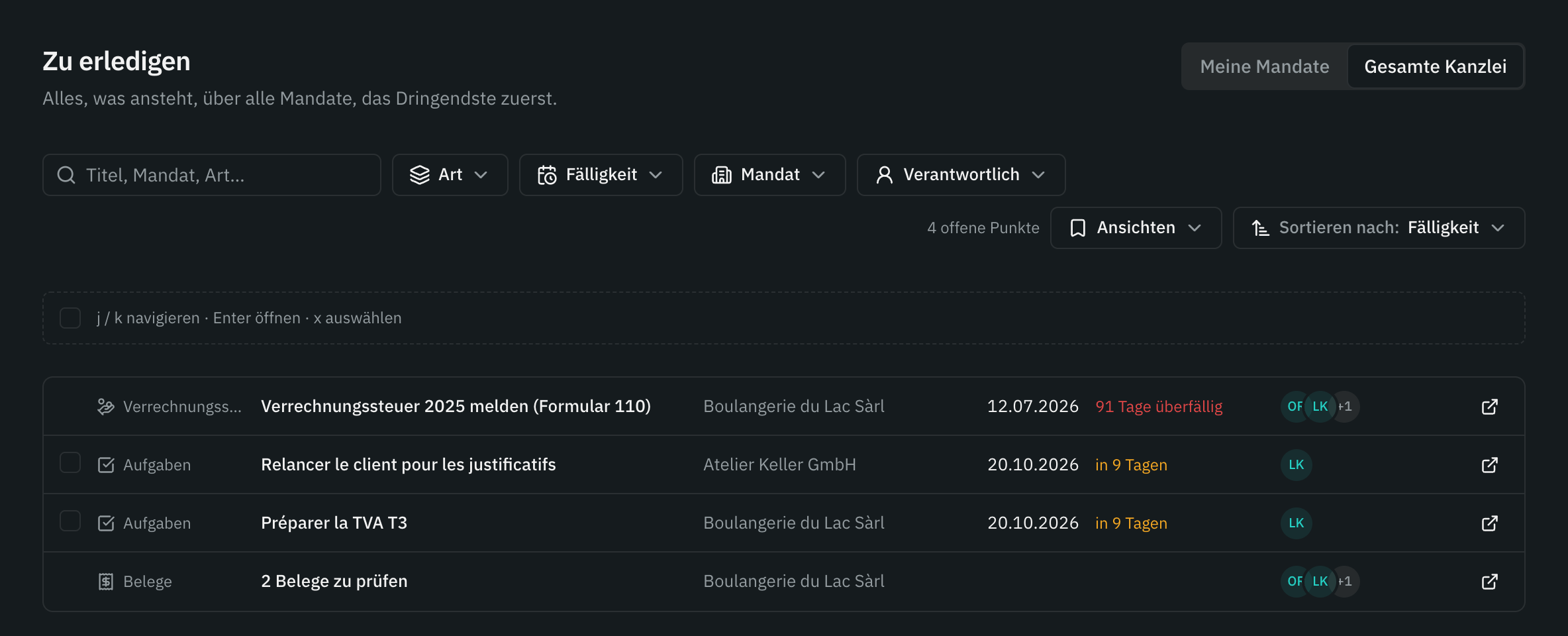The height and width of the screenshot is (636, 1568).
Task: Click the 4 offene Punkte count
Action: (x=983, y=228)
